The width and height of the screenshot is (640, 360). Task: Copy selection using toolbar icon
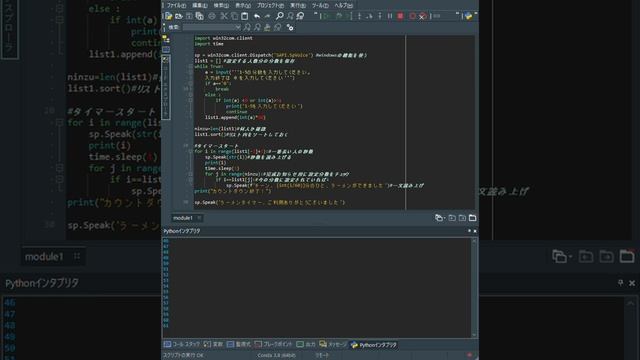coord(234,16)
